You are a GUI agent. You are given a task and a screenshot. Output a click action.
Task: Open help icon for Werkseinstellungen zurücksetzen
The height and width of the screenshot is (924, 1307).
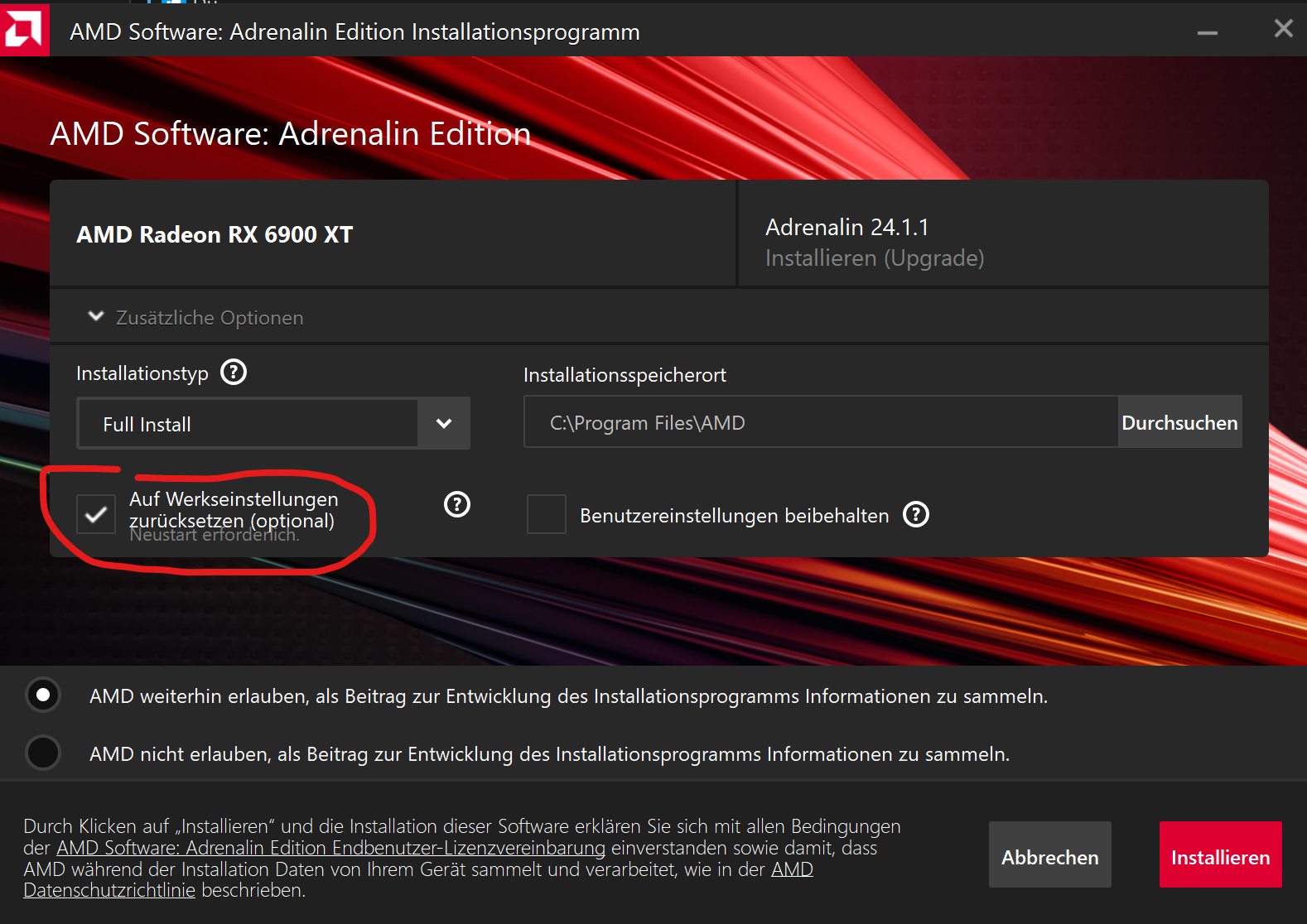(x=457, y=503)
